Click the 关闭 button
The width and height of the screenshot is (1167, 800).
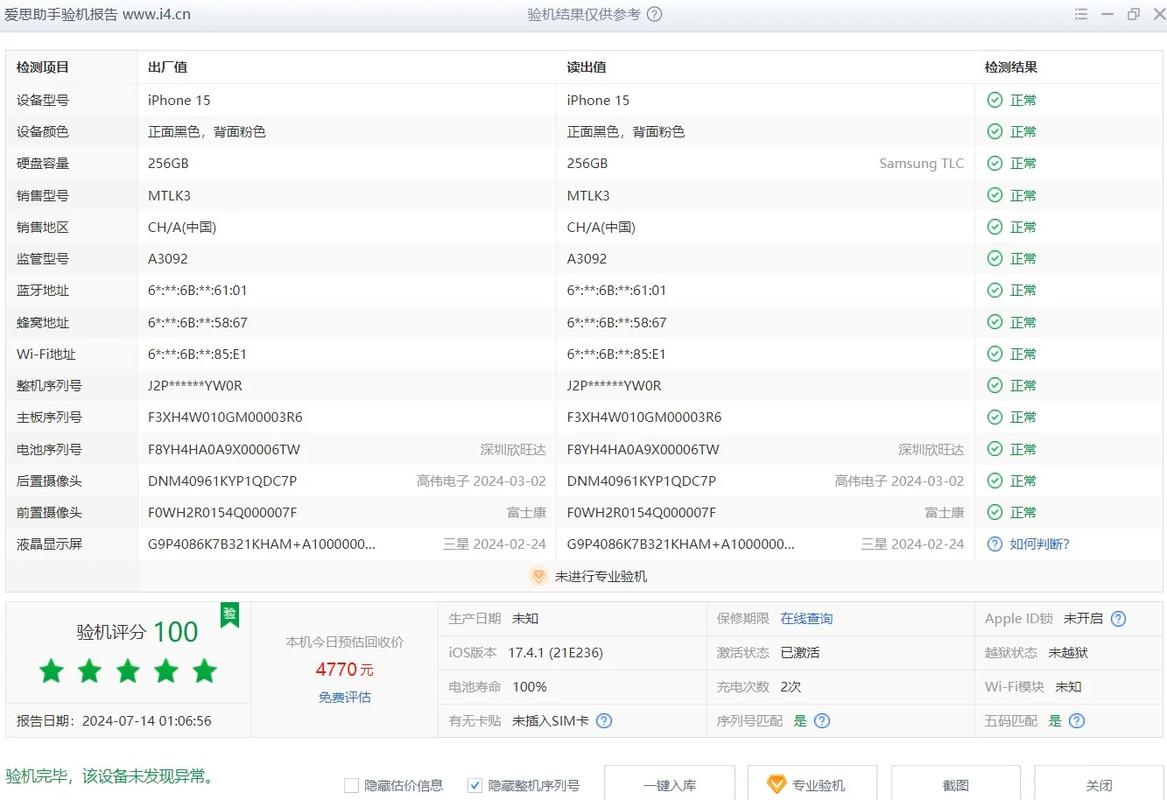click(1099, 784)
